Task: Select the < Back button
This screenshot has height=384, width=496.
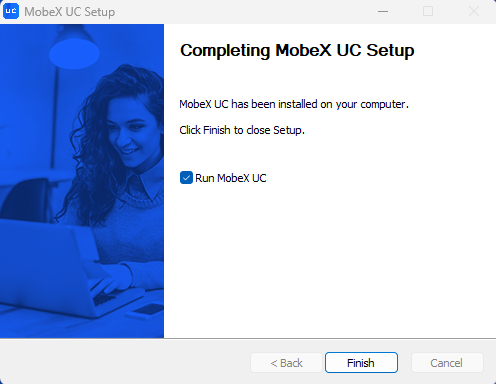Action: pyautogui.click(x=286, y=362)
